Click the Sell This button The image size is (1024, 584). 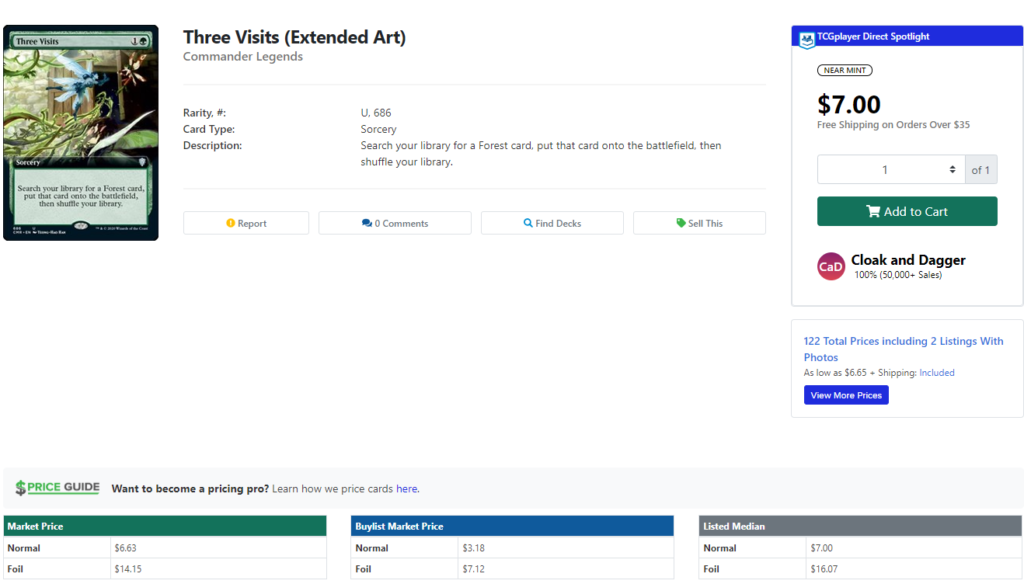point(699,223)
